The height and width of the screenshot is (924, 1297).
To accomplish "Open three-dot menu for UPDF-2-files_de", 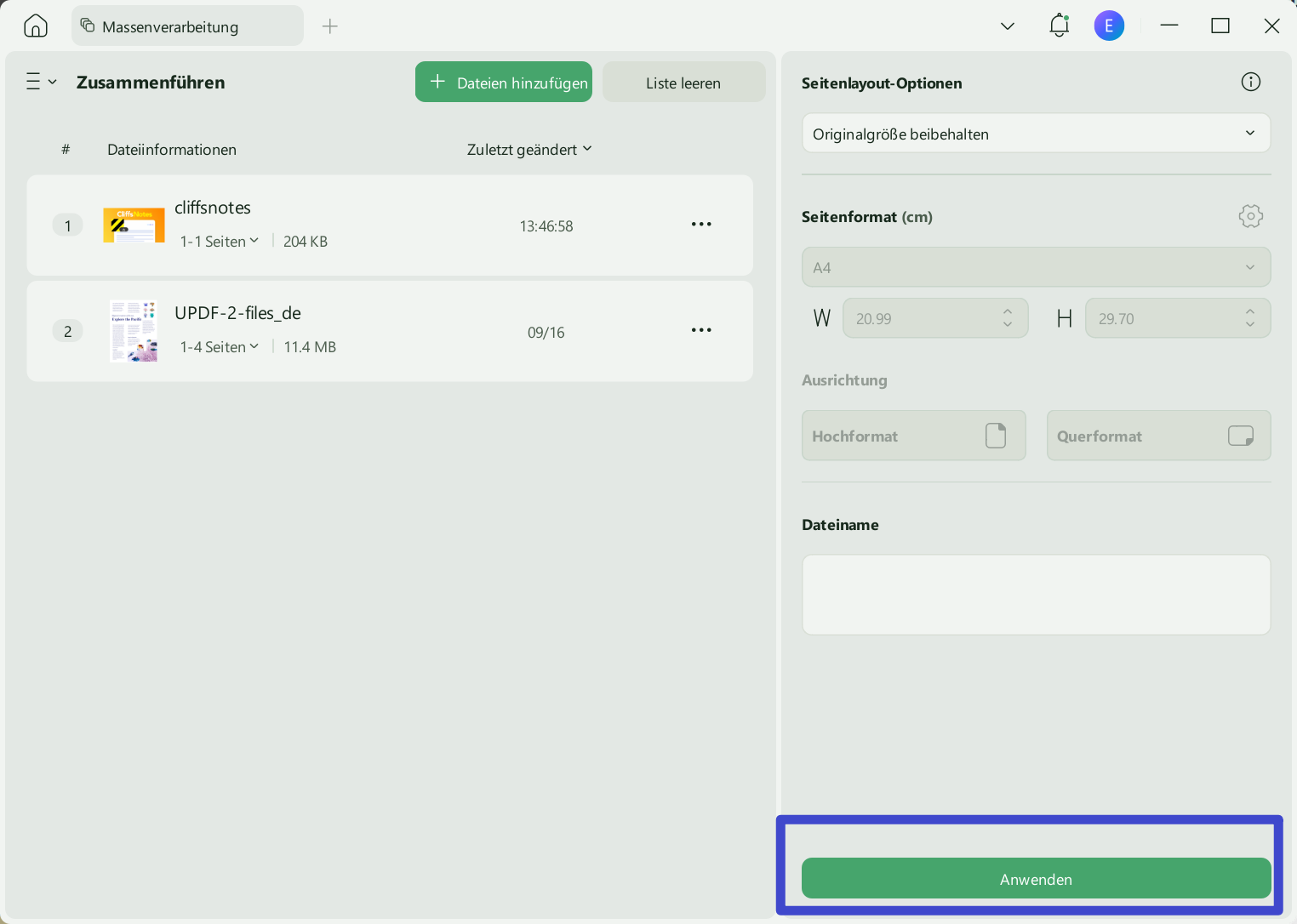I will pos(701,330).
